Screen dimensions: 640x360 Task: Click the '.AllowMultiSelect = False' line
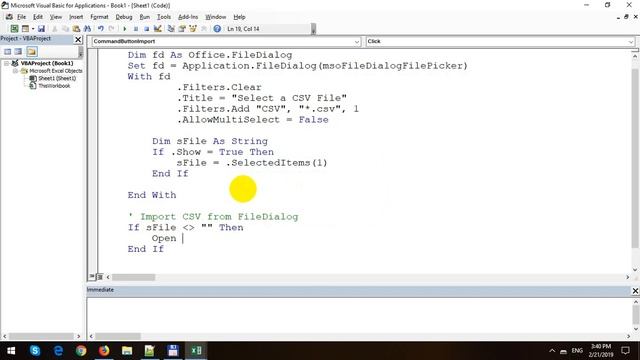click(x=252, y=120)
